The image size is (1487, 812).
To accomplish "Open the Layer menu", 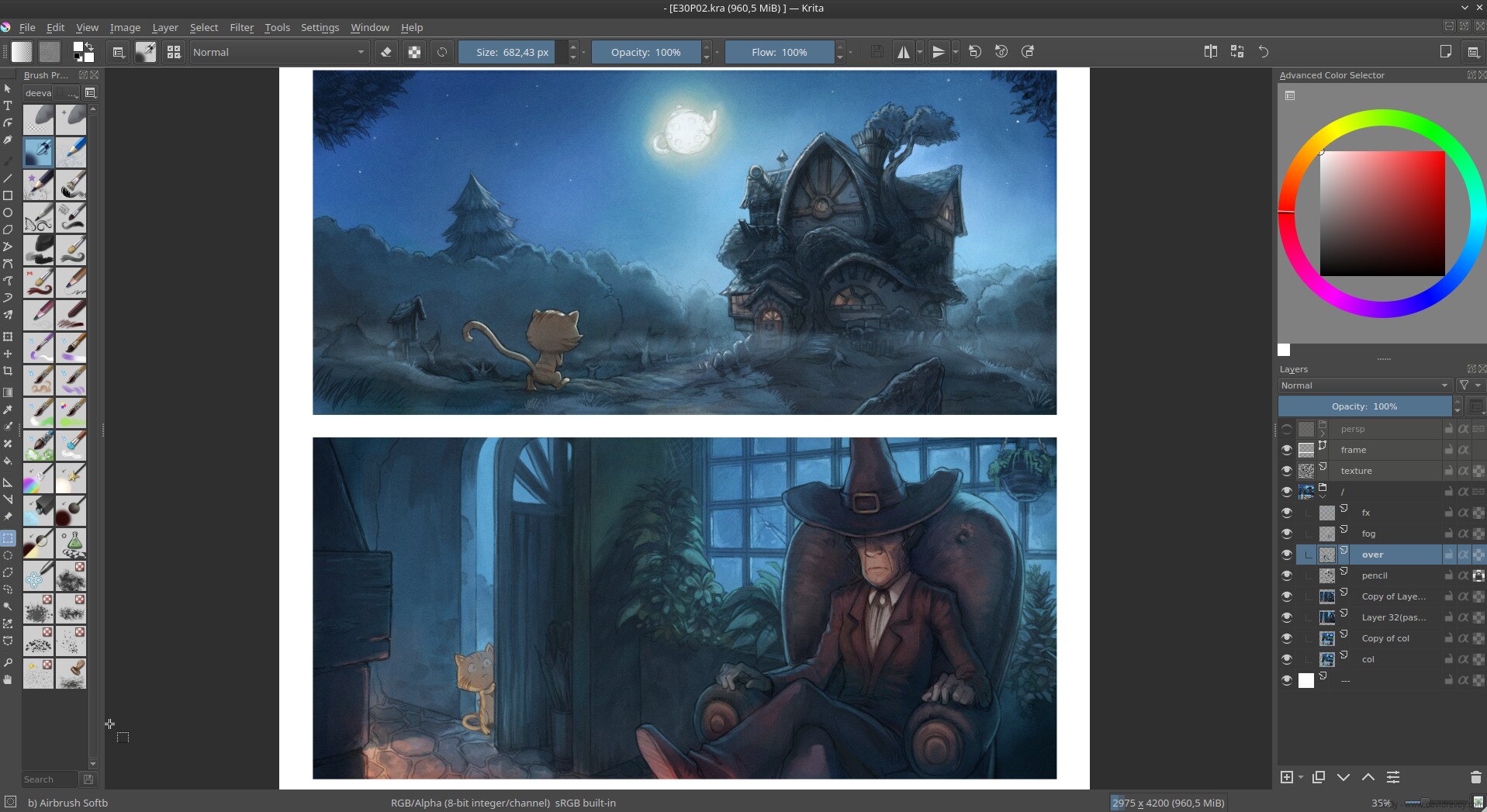I will click(164, 27).
